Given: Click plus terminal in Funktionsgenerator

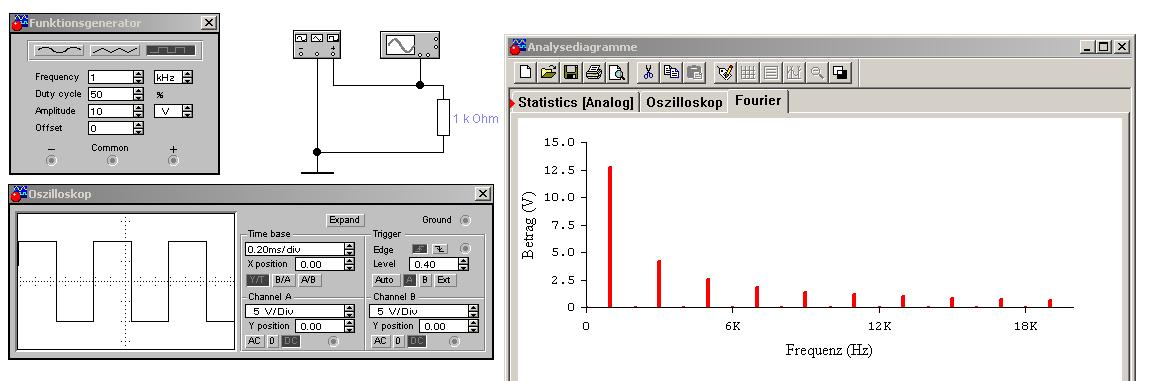Looking at the screenshot, I should click(174, 160).
